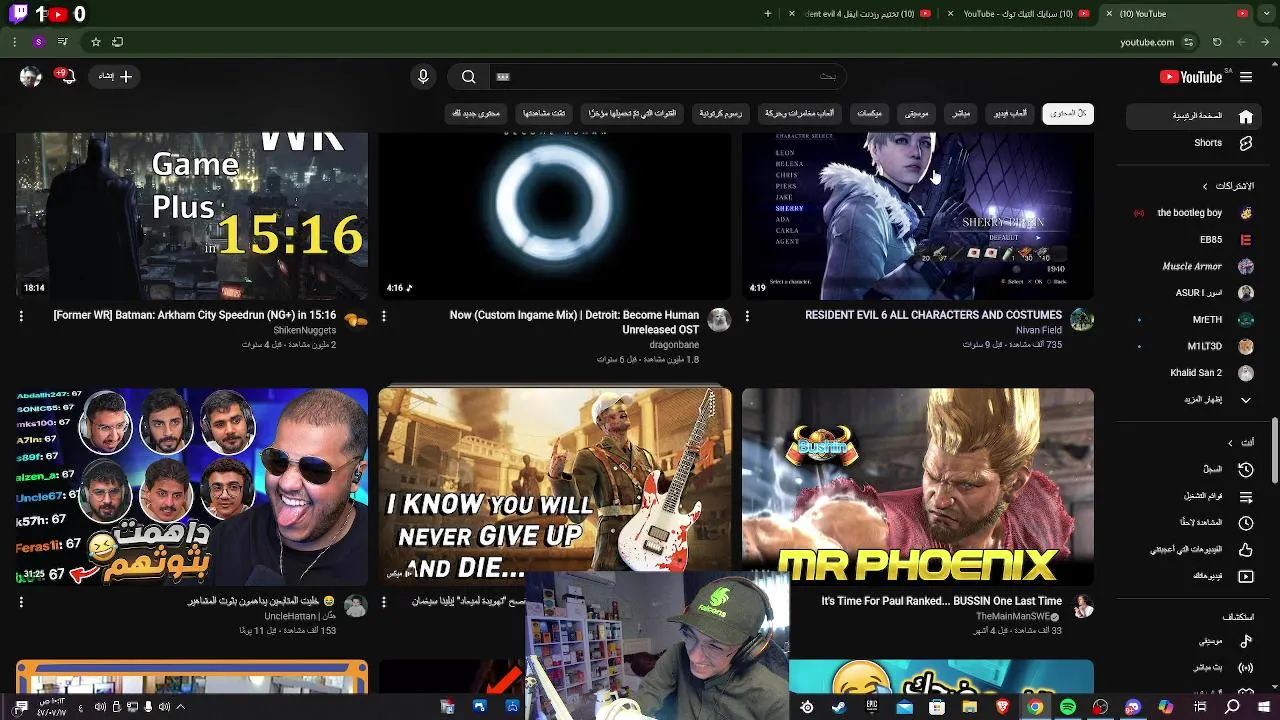Open your videos icon in sidebar
The image size is (1280, 720).
pyautogui.click(x=1246, y=576)
